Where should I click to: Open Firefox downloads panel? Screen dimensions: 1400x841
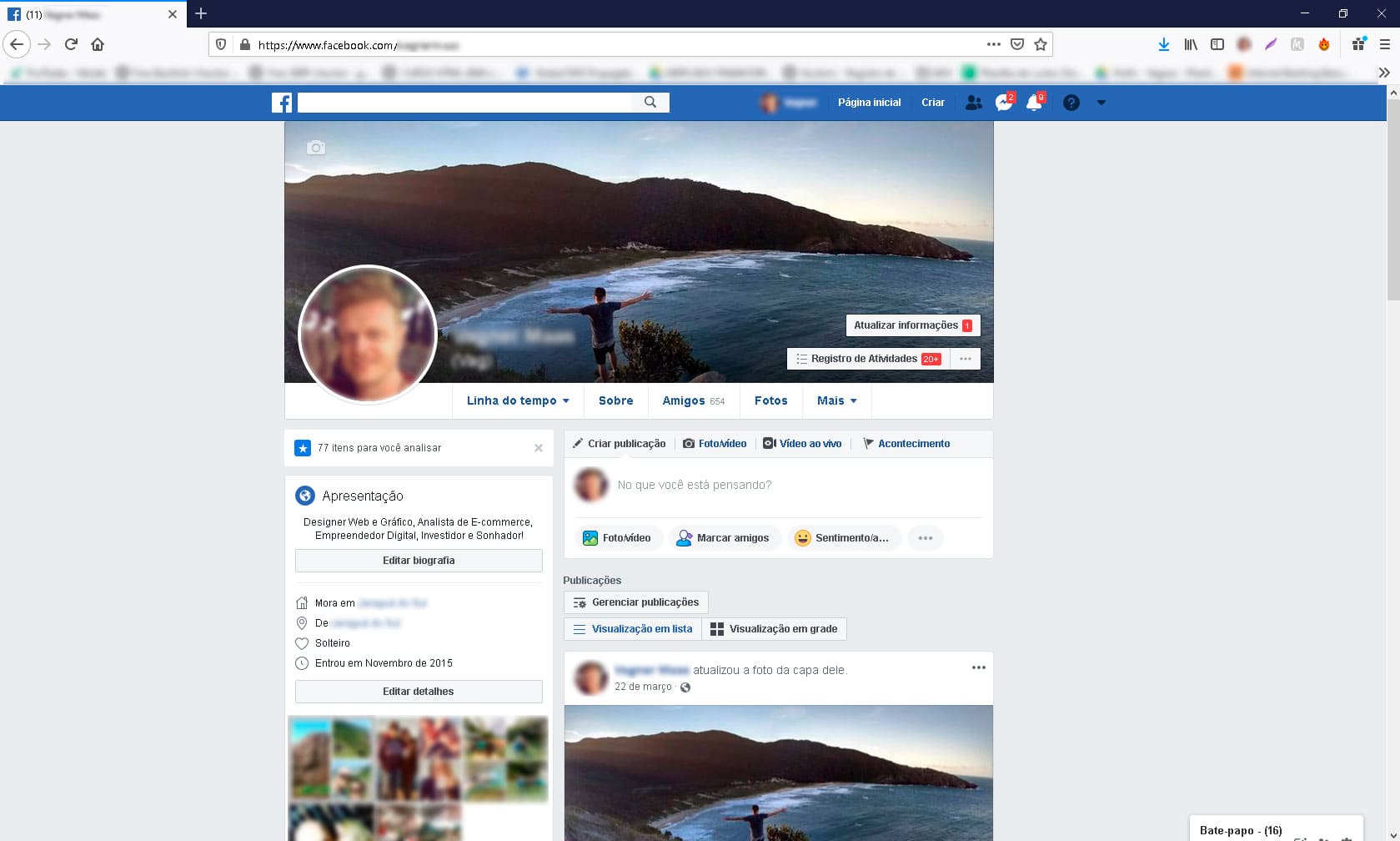click(x=1164, y=44)
